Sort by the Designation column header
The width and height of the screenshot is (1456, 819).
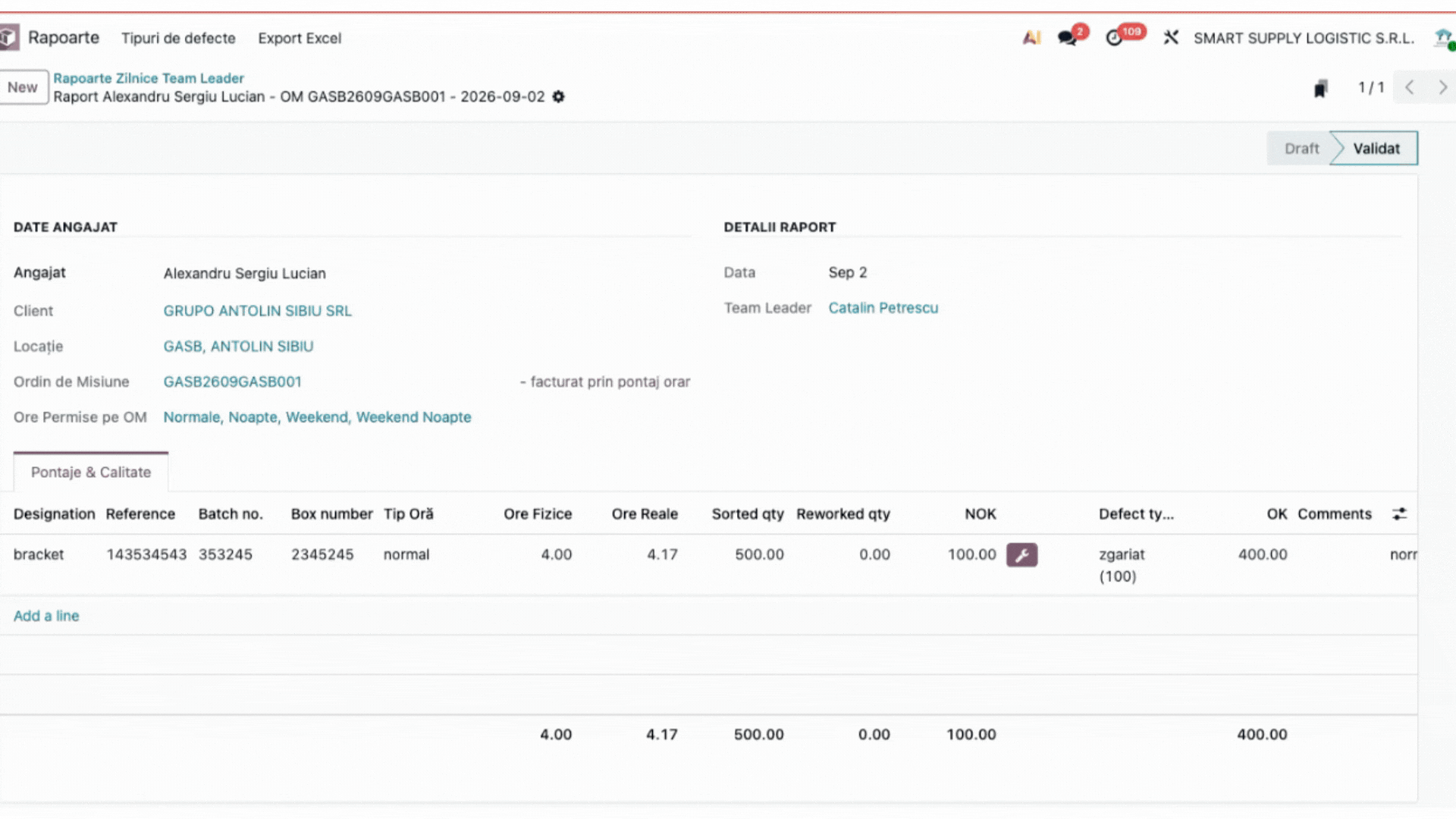coord(54,514)
